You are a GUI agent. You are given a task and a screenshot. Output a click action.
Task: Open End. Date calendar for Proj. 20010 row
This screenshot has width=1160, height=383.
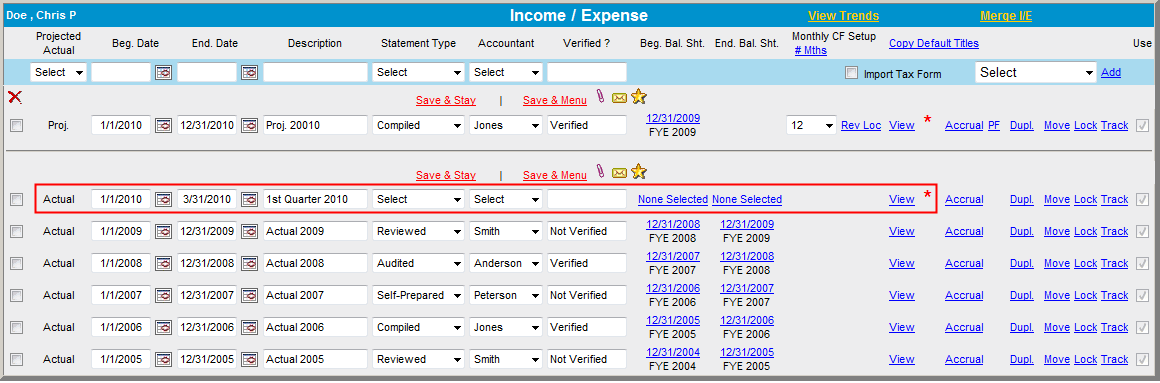point(250,126)
